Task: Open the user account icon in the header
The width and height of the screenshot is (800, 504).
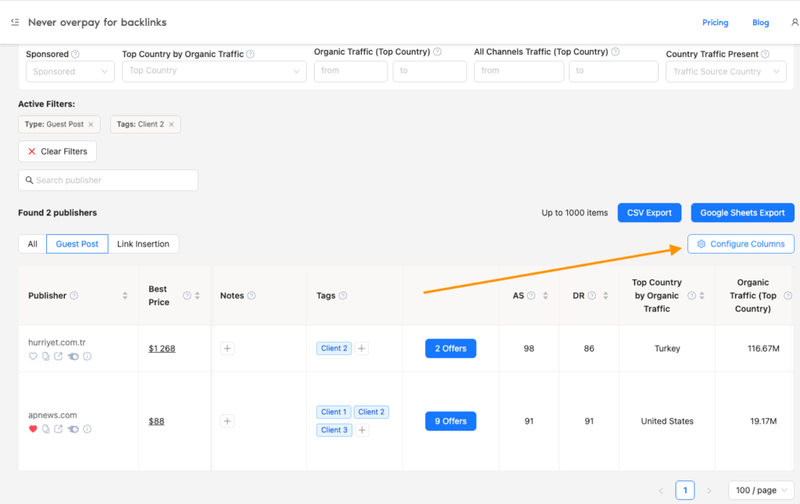Action: click(795, 22)
